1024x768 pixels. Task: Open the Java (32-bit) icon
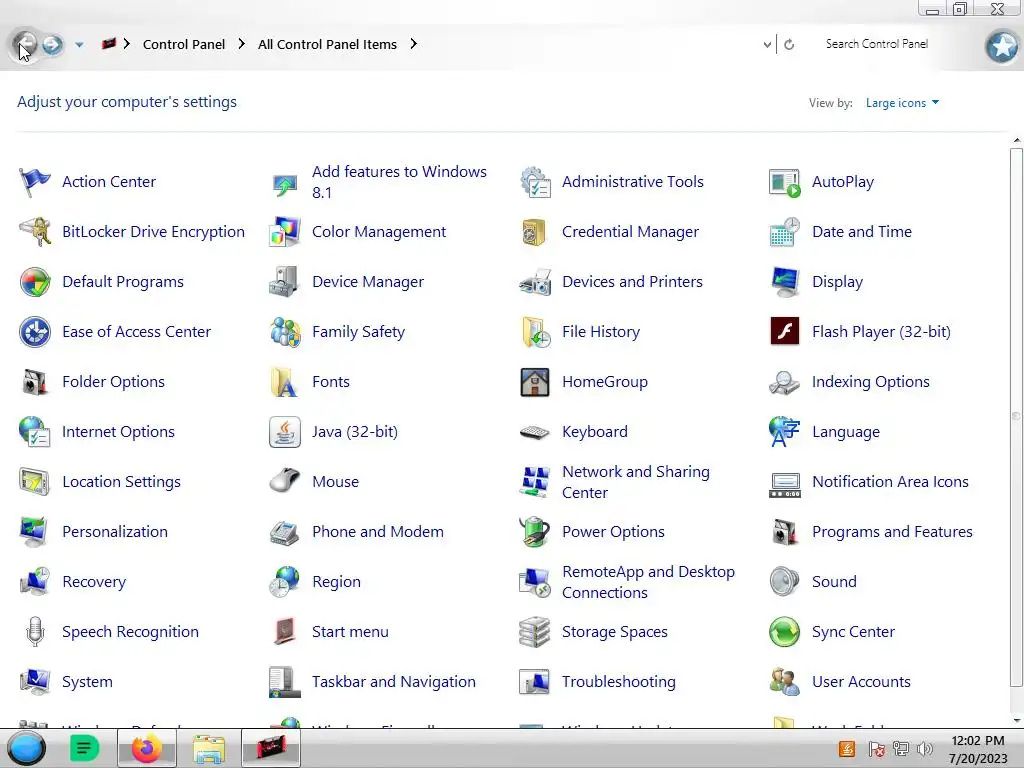tap(285, 432)
